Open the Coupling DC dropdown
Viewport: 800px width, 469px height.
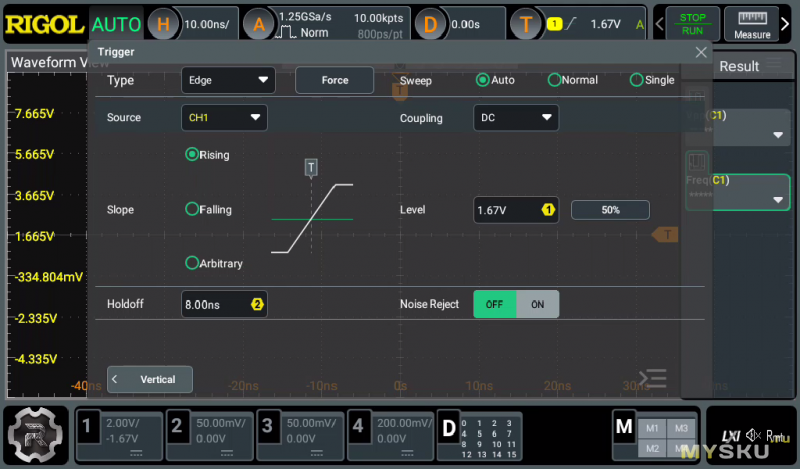click(515, 118)
